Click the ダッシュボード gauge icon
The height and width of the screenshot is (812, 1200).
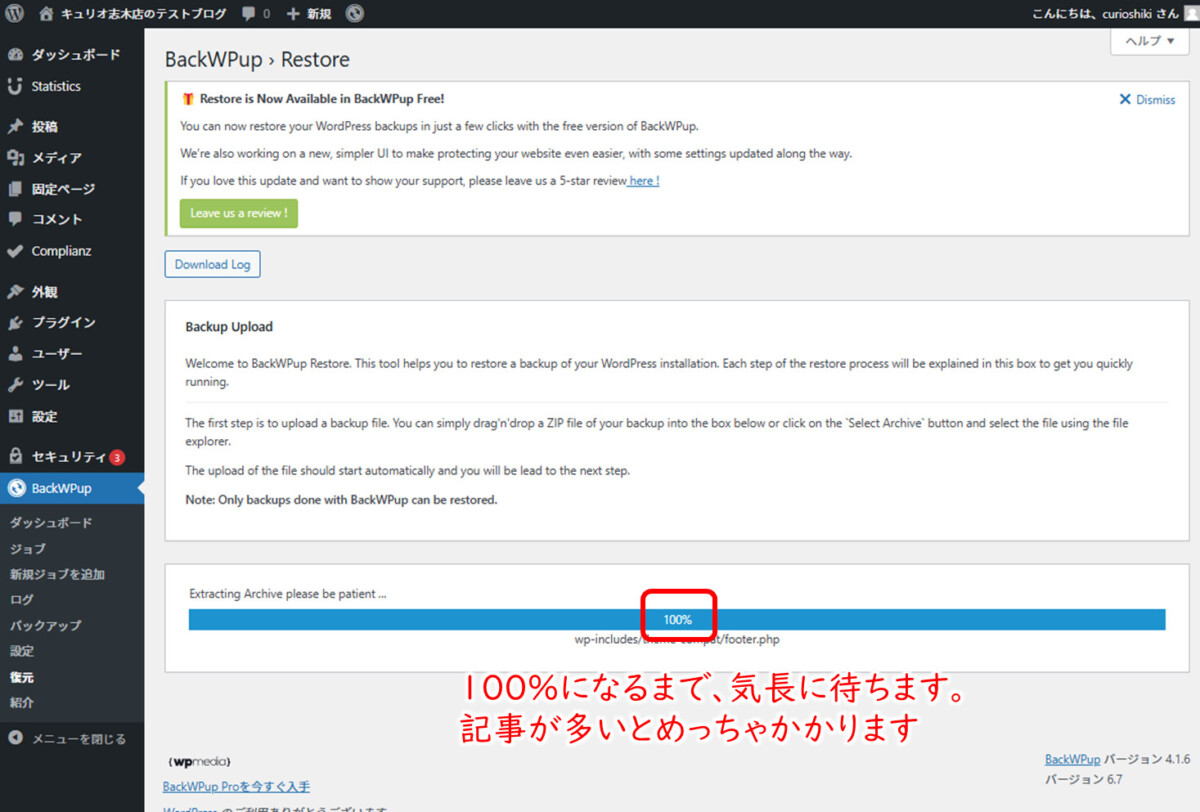[x=15, y=55]
